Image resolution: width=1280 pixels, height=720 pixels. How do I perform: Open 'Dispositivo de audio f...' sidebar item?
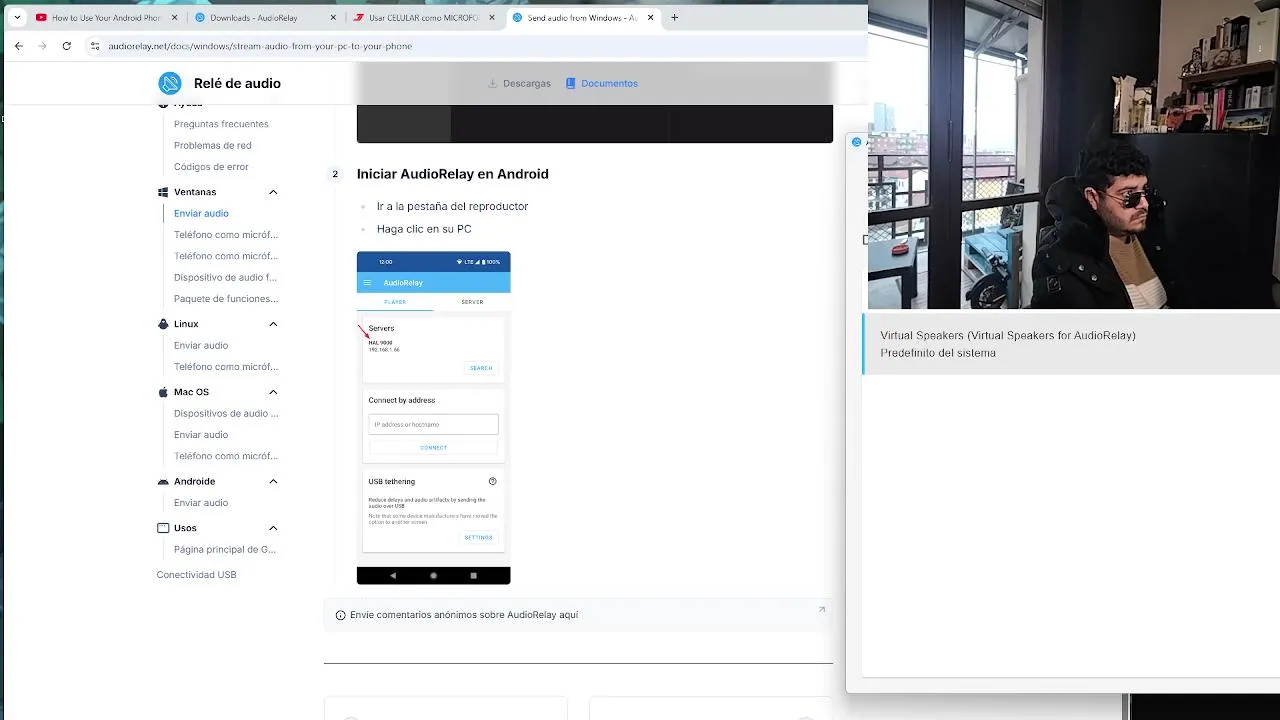[x=225, y=278]
